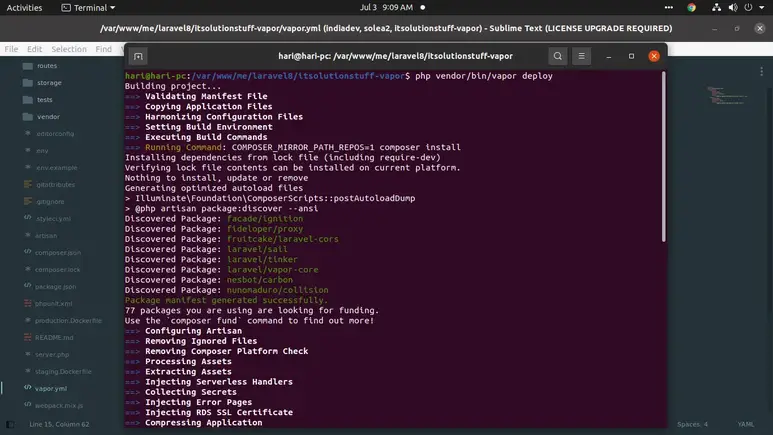Viewport: 773px width, 435px height.
Task: Click Line 15, Column 62 status text
Action: tap(59, 424)
